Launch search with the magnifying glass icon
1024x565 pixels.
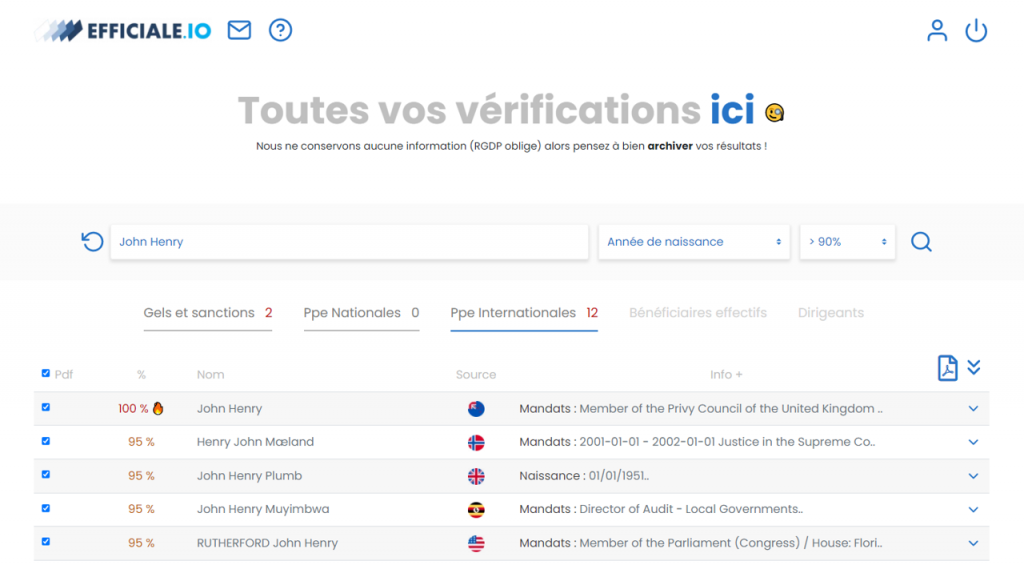click(921, 242)
